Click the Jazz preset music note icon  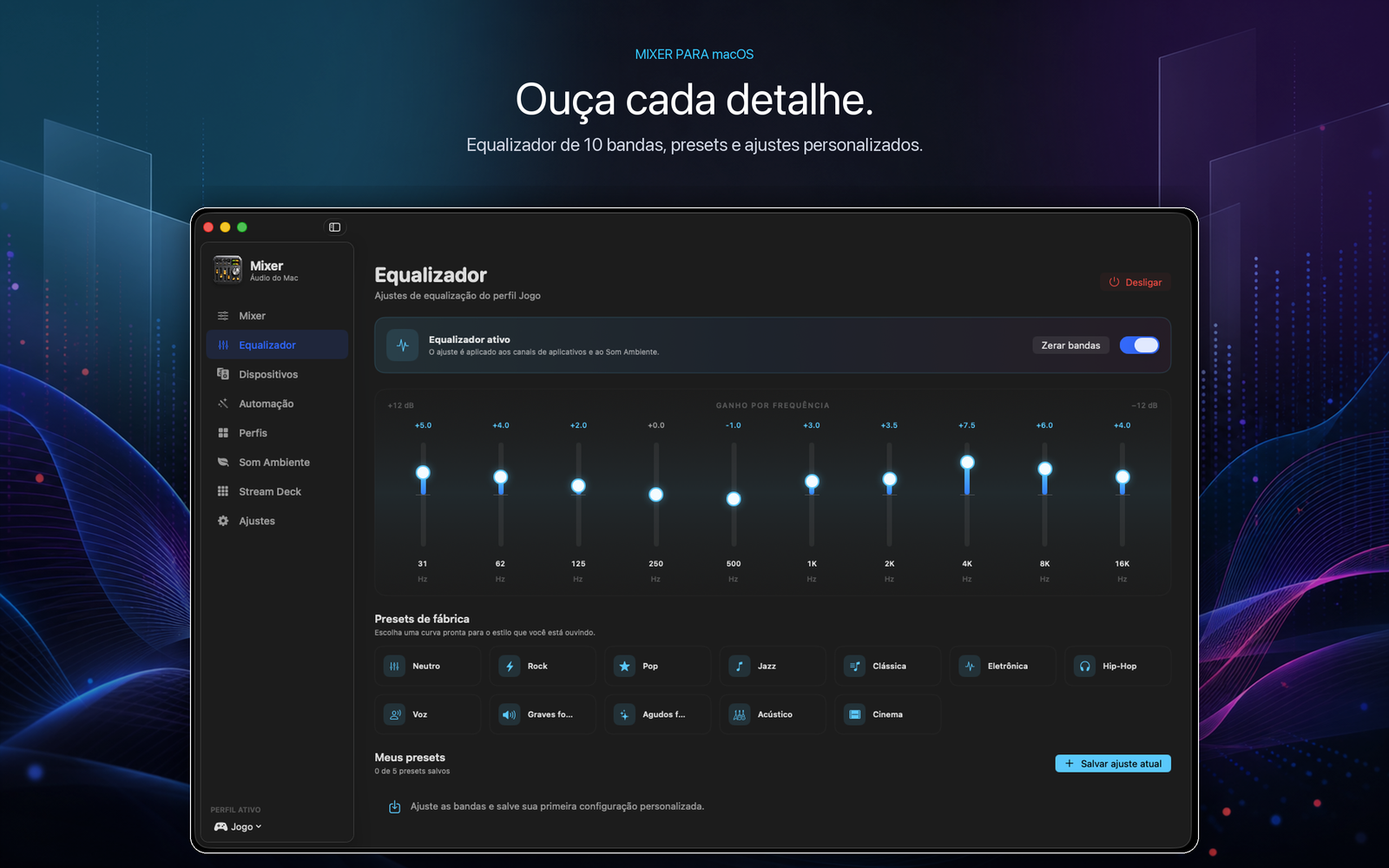point(740,666)
